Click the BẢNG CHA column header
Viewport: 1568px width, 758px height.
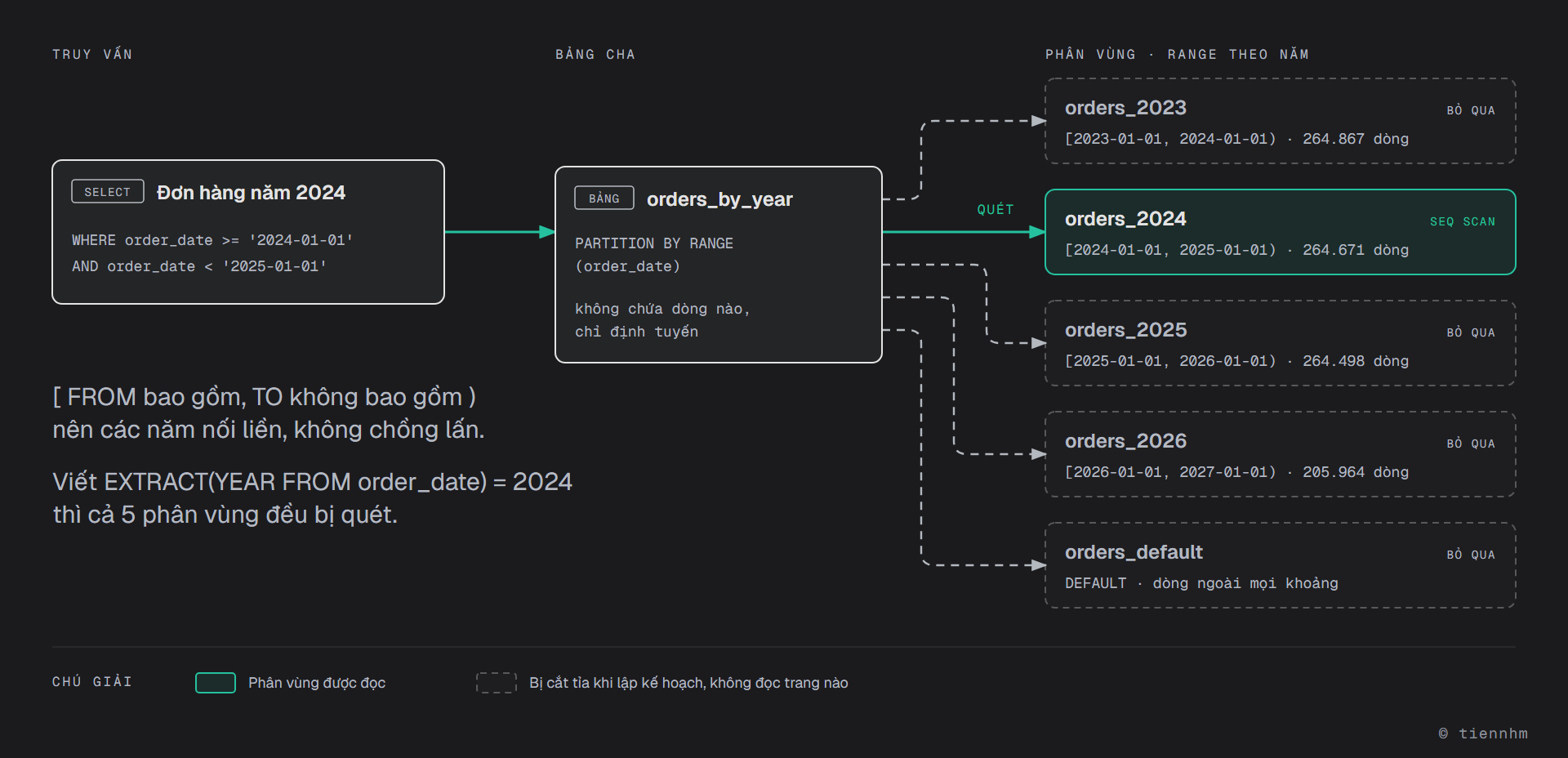[x=595, y=54]
